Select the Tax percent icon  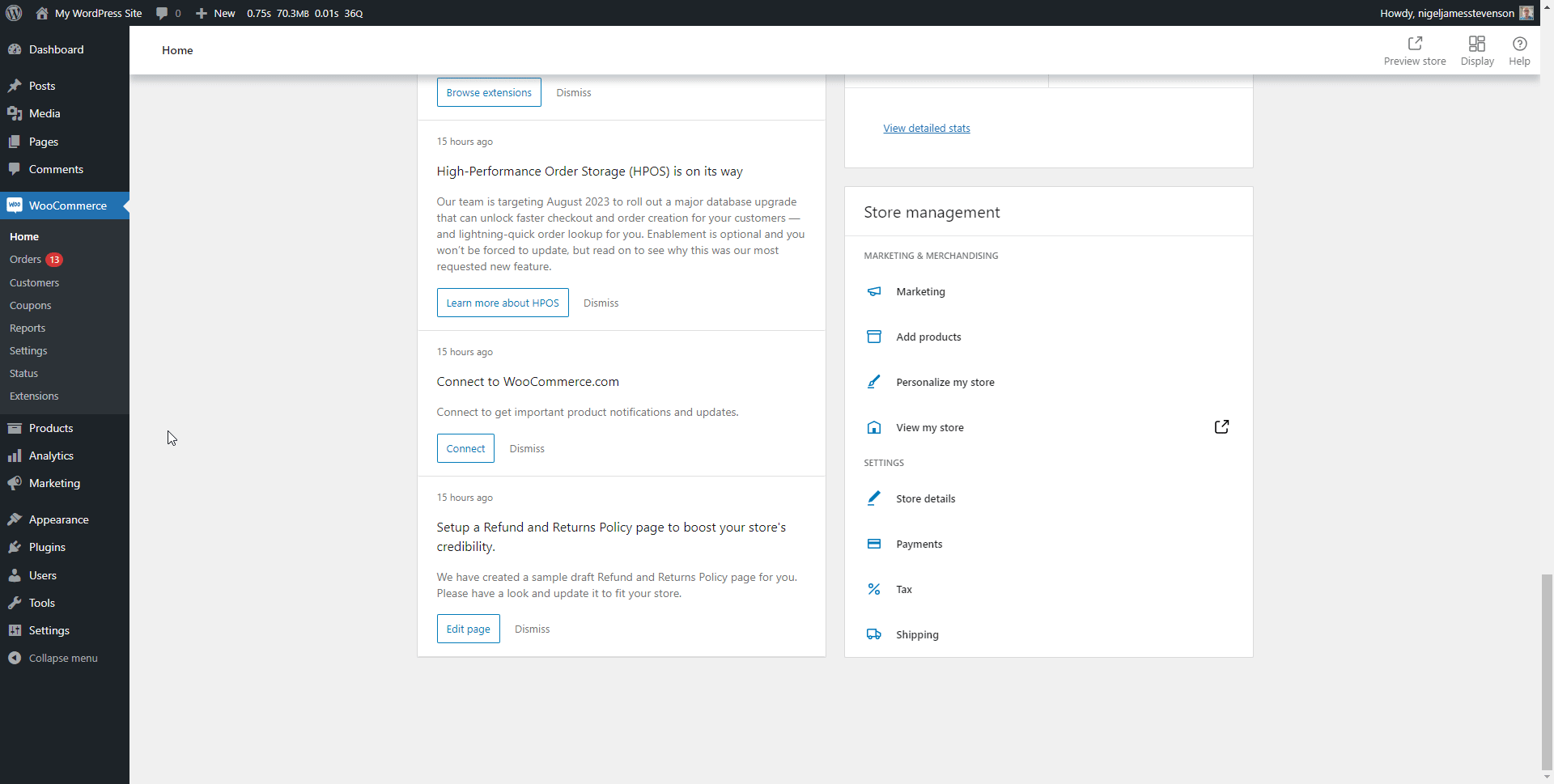click(x=874, y=589)
